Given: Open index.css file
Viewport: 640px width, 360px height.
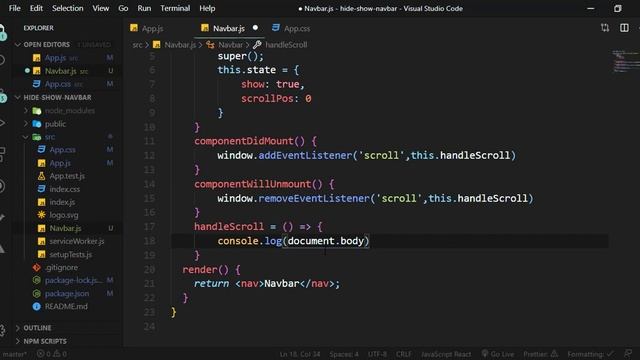Looking at the screenshot, I should (x=64, y=189).
